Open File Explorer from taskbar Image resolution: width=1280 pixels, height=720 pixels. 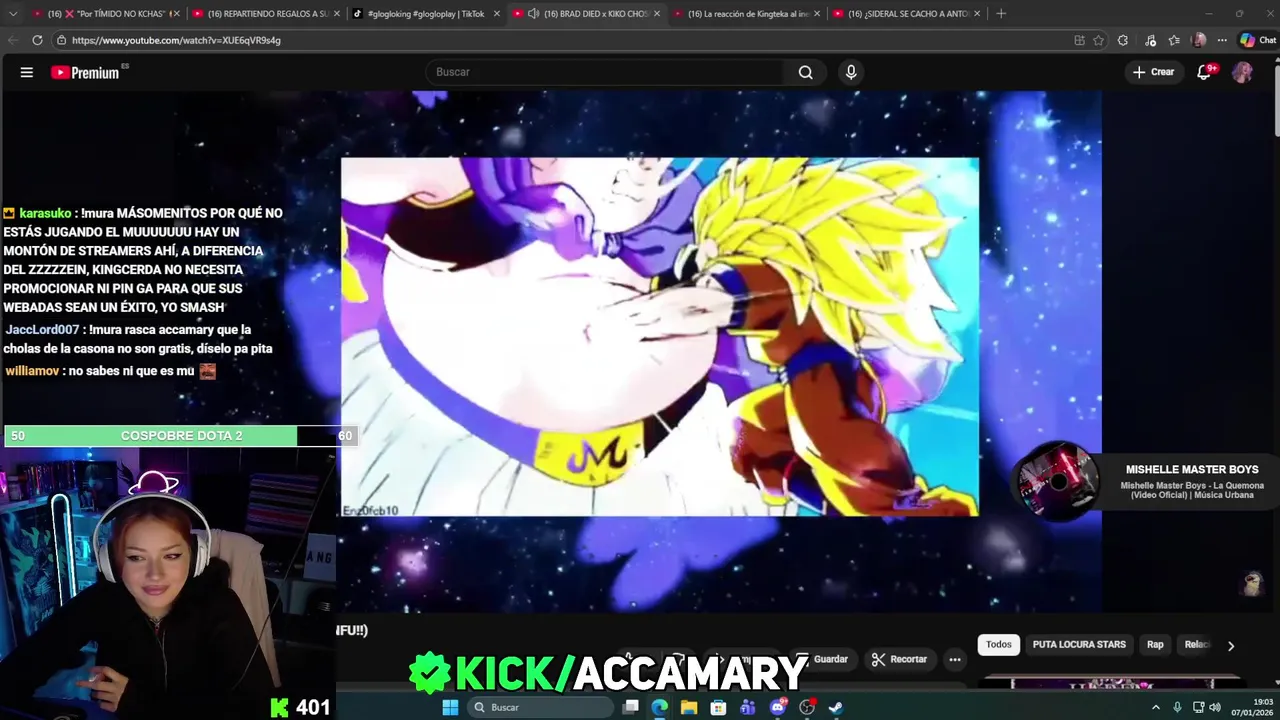tap(689, 707)
